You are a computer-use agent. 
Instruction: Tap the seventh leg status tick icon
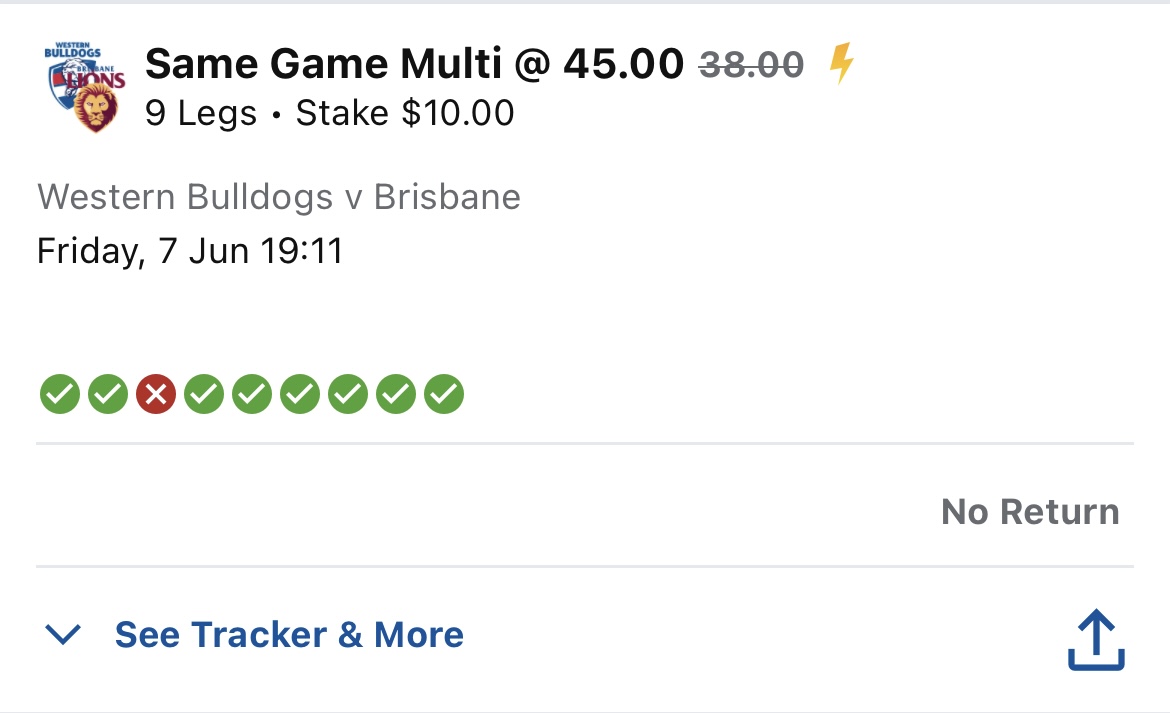(348, 394)
